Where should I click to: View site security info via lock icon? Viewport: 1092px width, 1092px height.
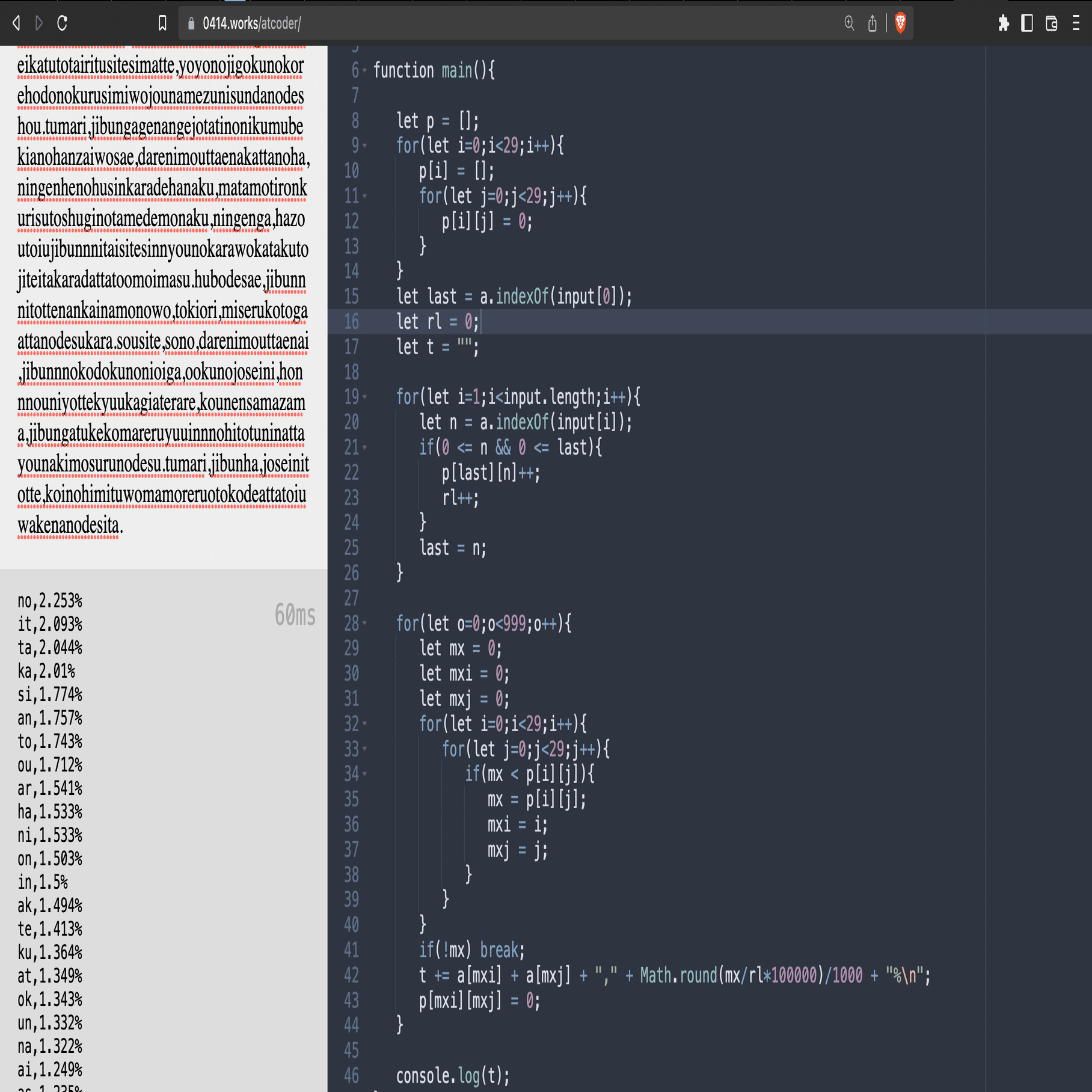tap(191, 23)
